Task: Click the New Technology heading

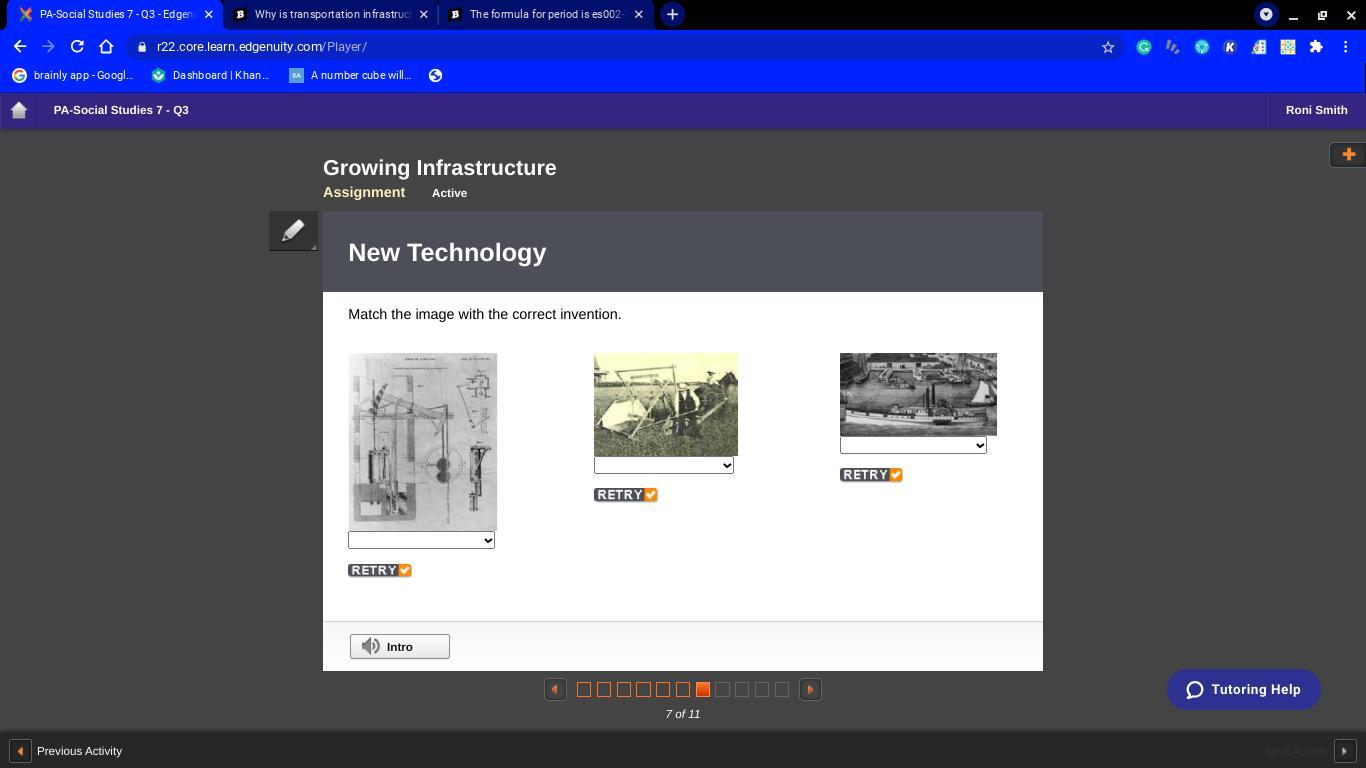Action: [x=447, y=252]
